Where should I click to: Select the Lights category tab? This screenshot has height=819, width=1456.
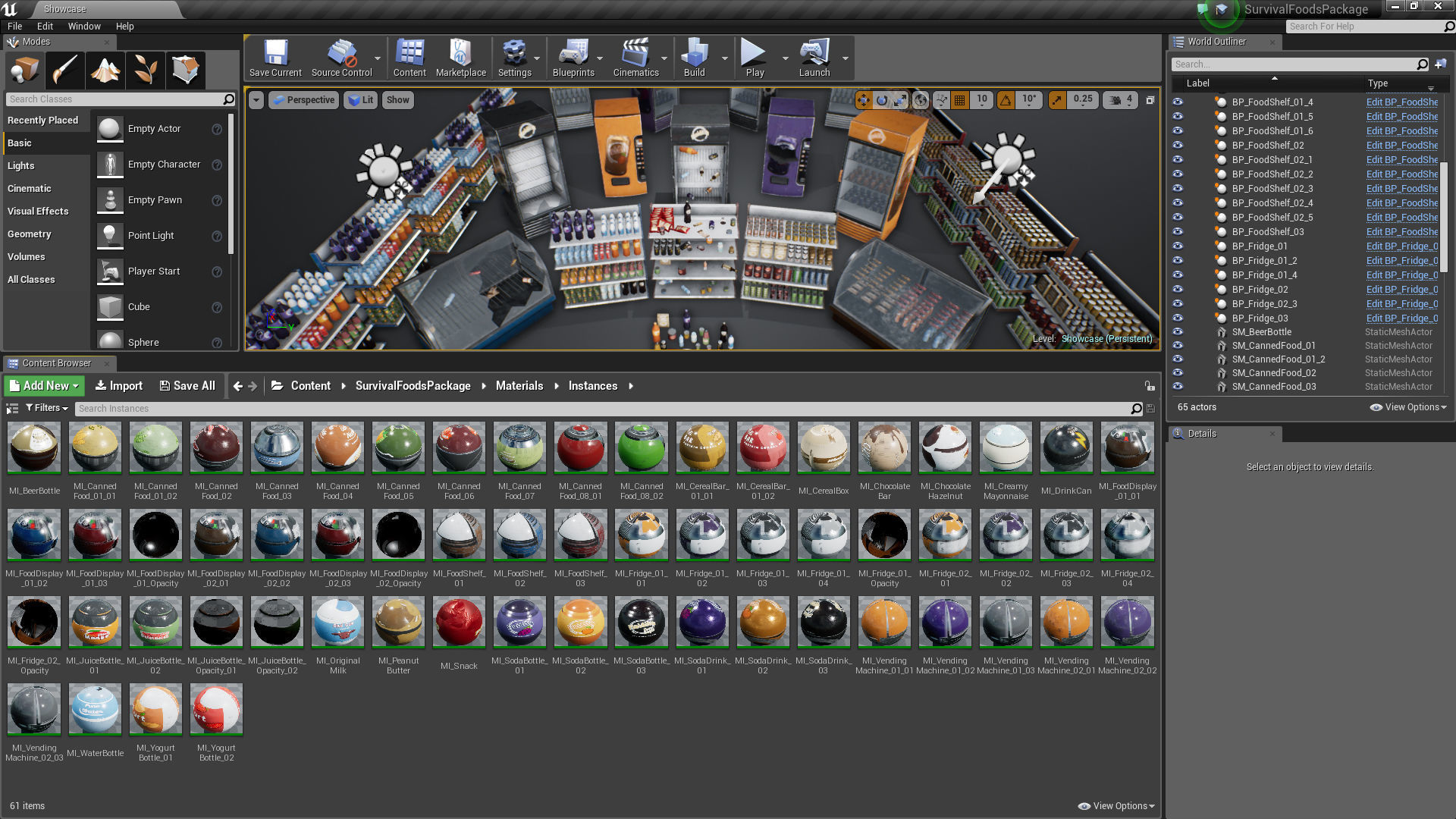pyautogui.click(x=21, y=165)
